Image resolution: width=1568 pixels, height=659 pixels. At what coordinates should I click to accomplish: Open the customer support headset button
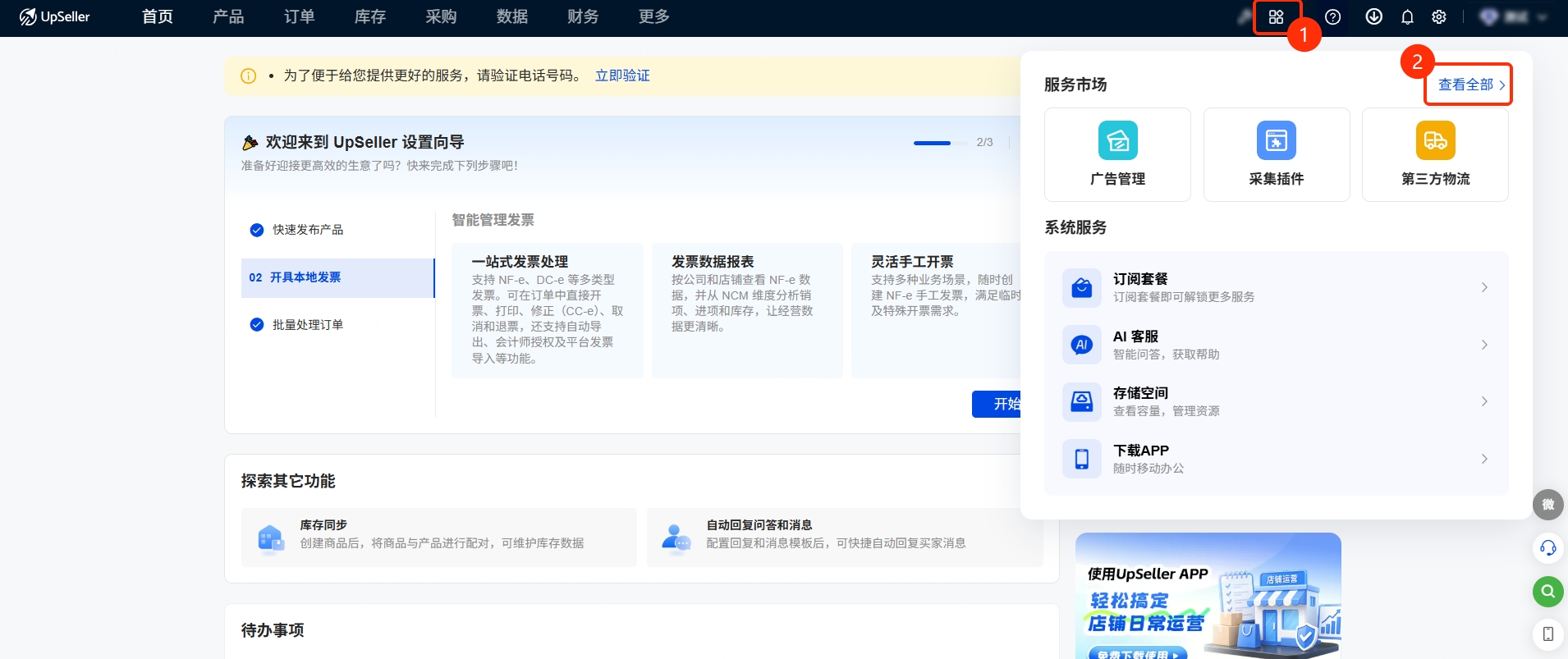(1548, 548)
